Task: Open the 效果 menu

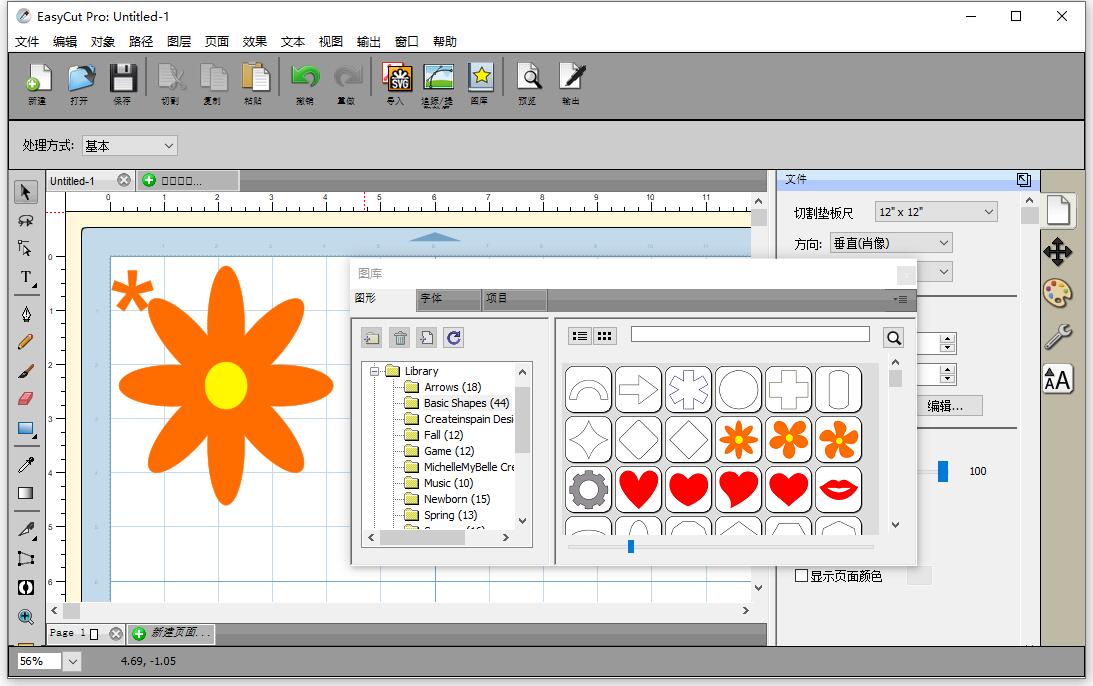Action: [x=254, y=41]
